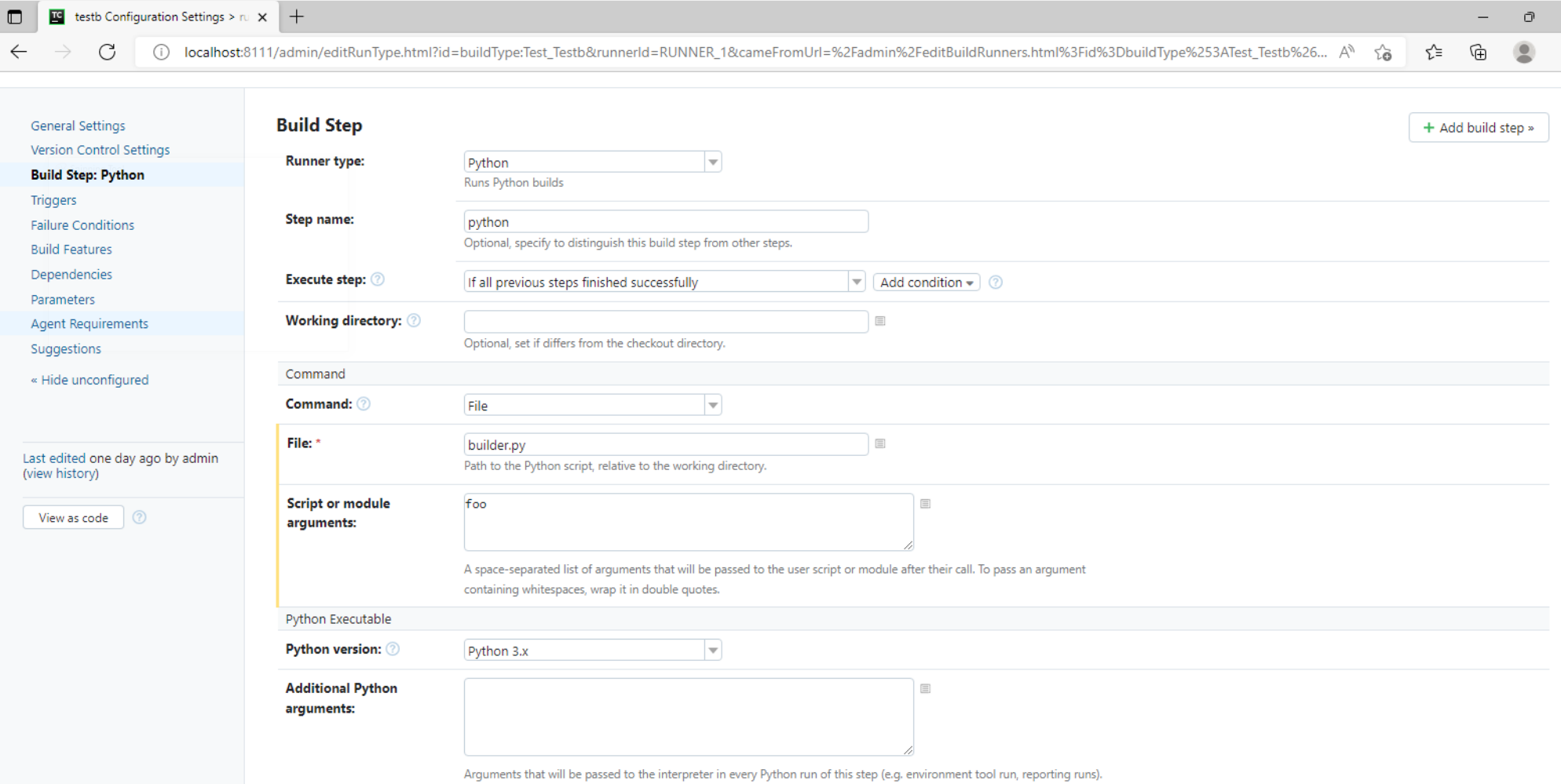The height and width of the screenshot is (784, 1561).
Task: Click the Add build step button
Action: click(1479, 128)
